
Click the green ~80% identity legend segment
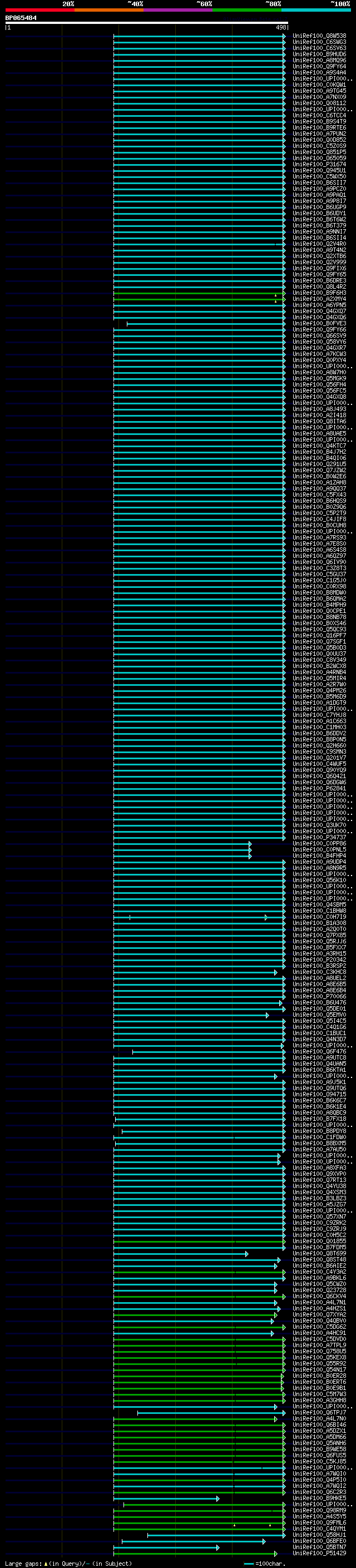[246, 10]
